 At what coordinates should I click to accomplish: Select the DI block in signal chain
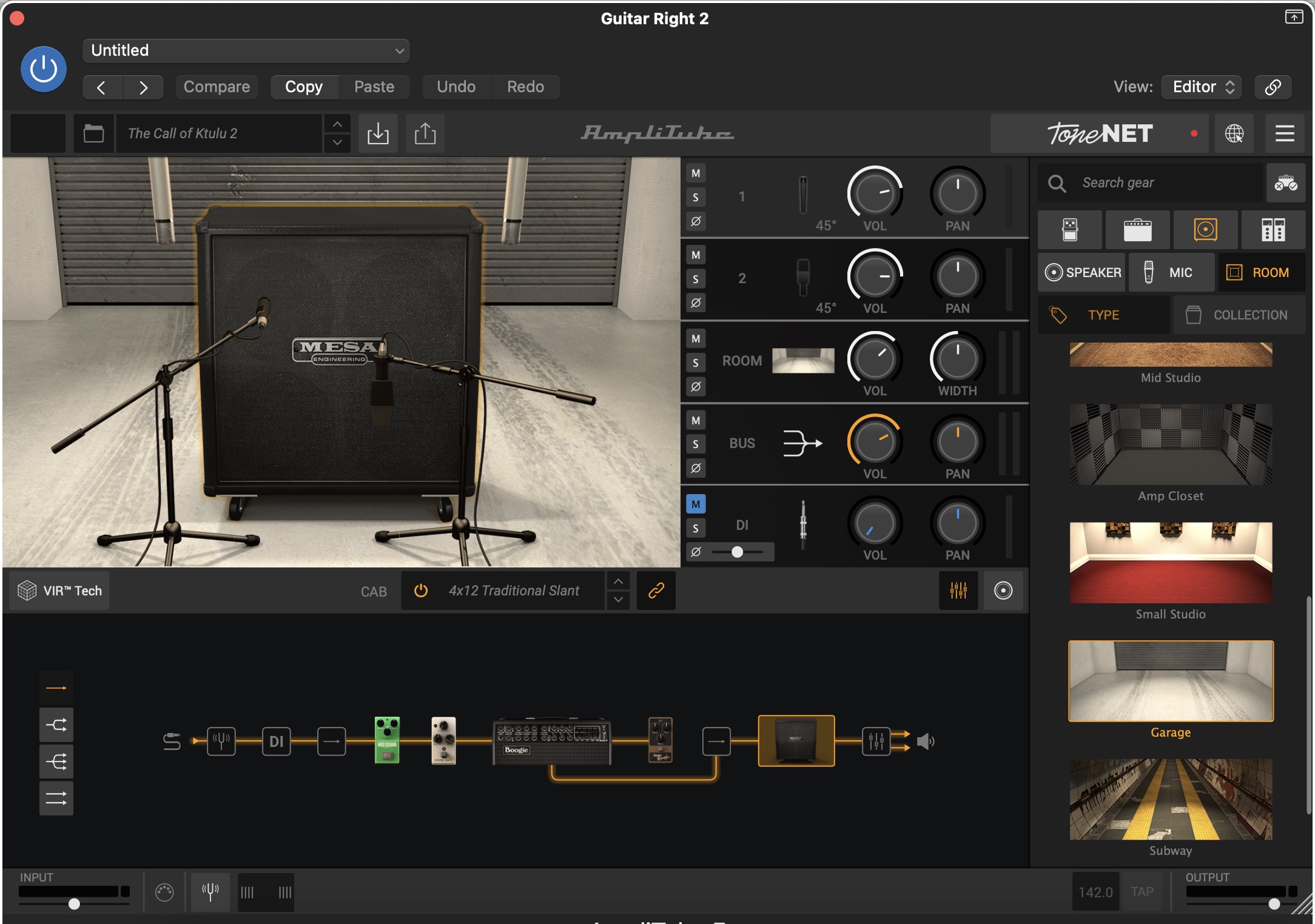point(277,741)
